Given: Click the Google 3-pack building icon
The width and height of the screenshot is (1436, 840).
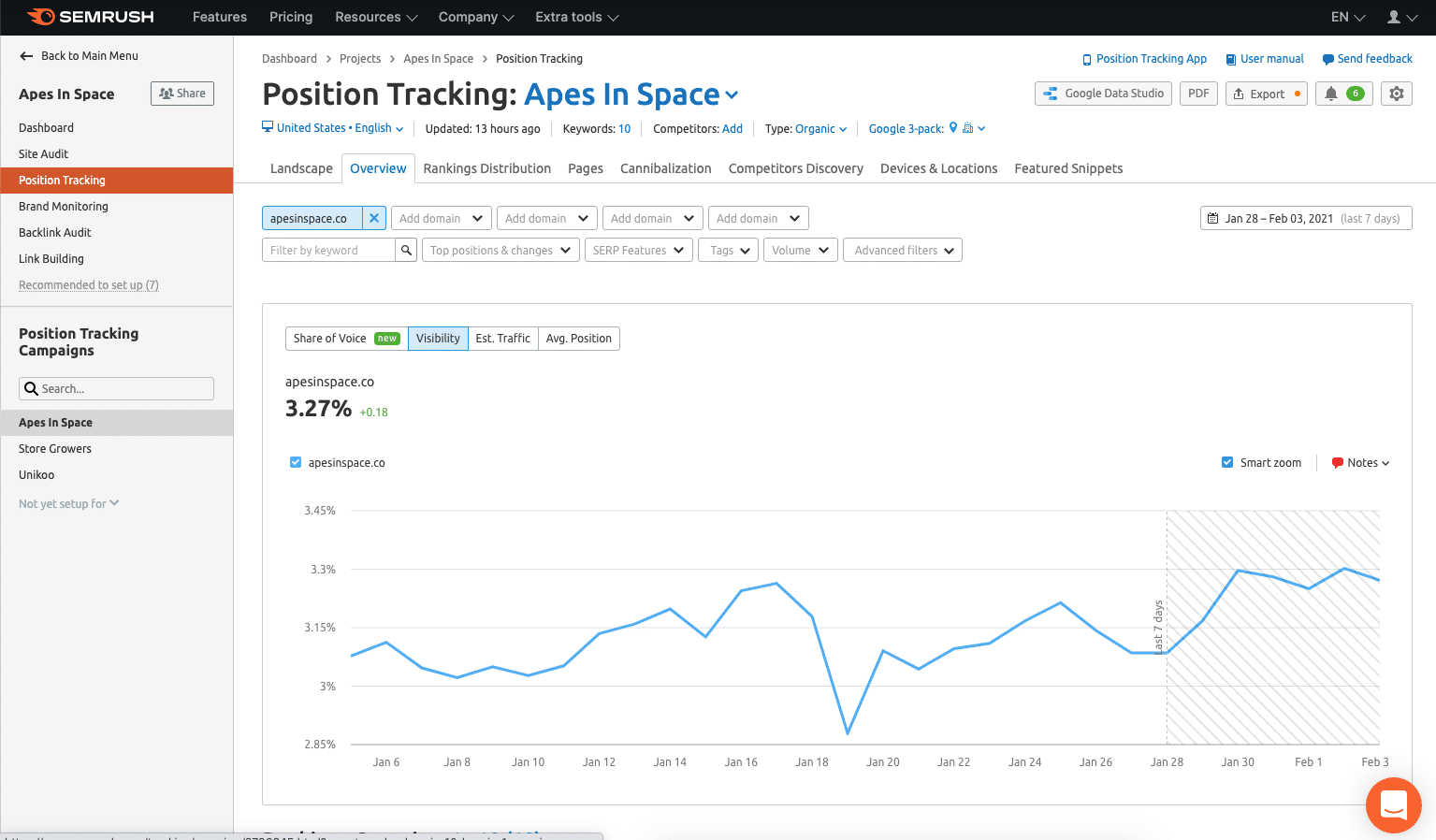Looking at the screenshot, I should pyautogui.click(x=967, y=128).
